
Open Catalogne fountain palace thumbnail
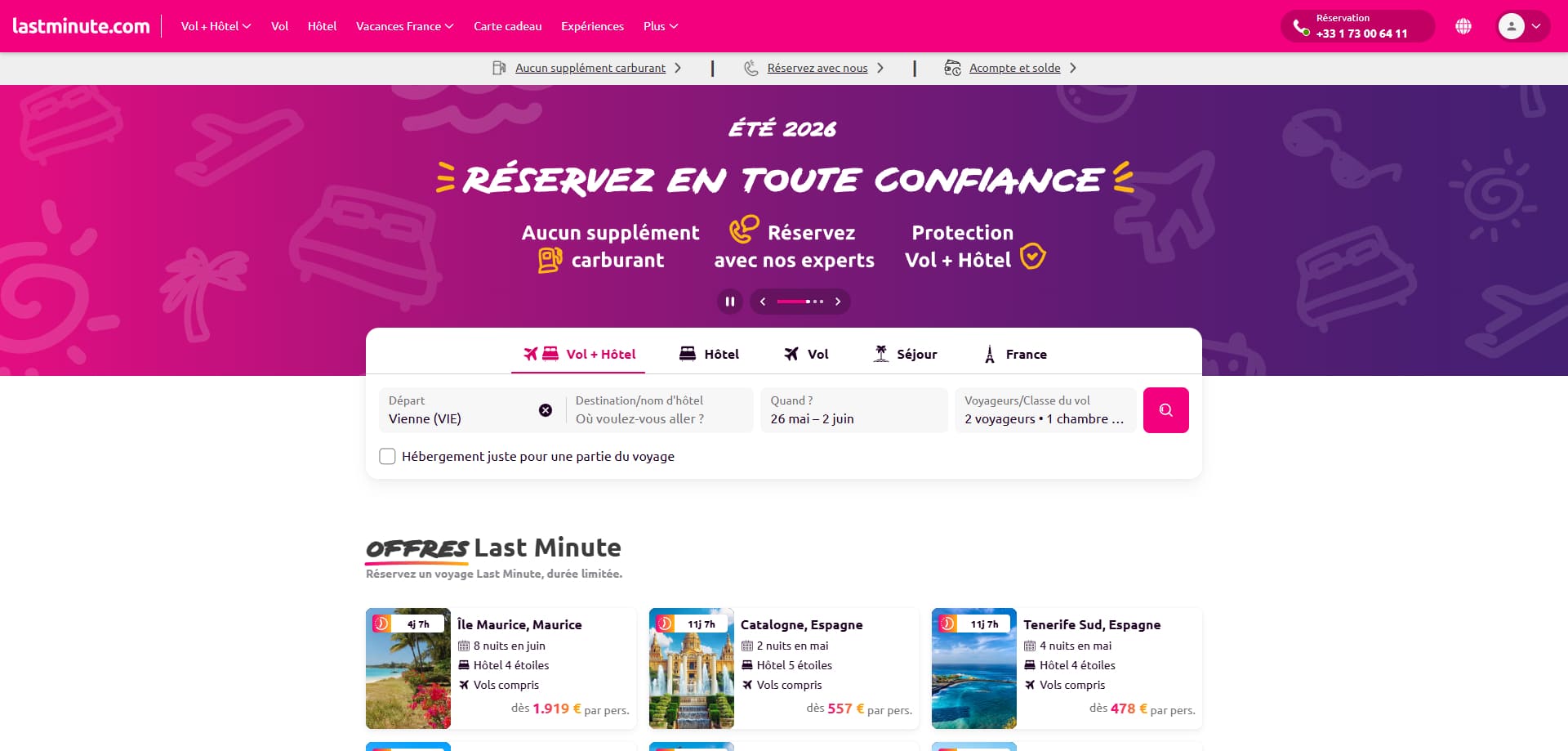click(692, 668)
